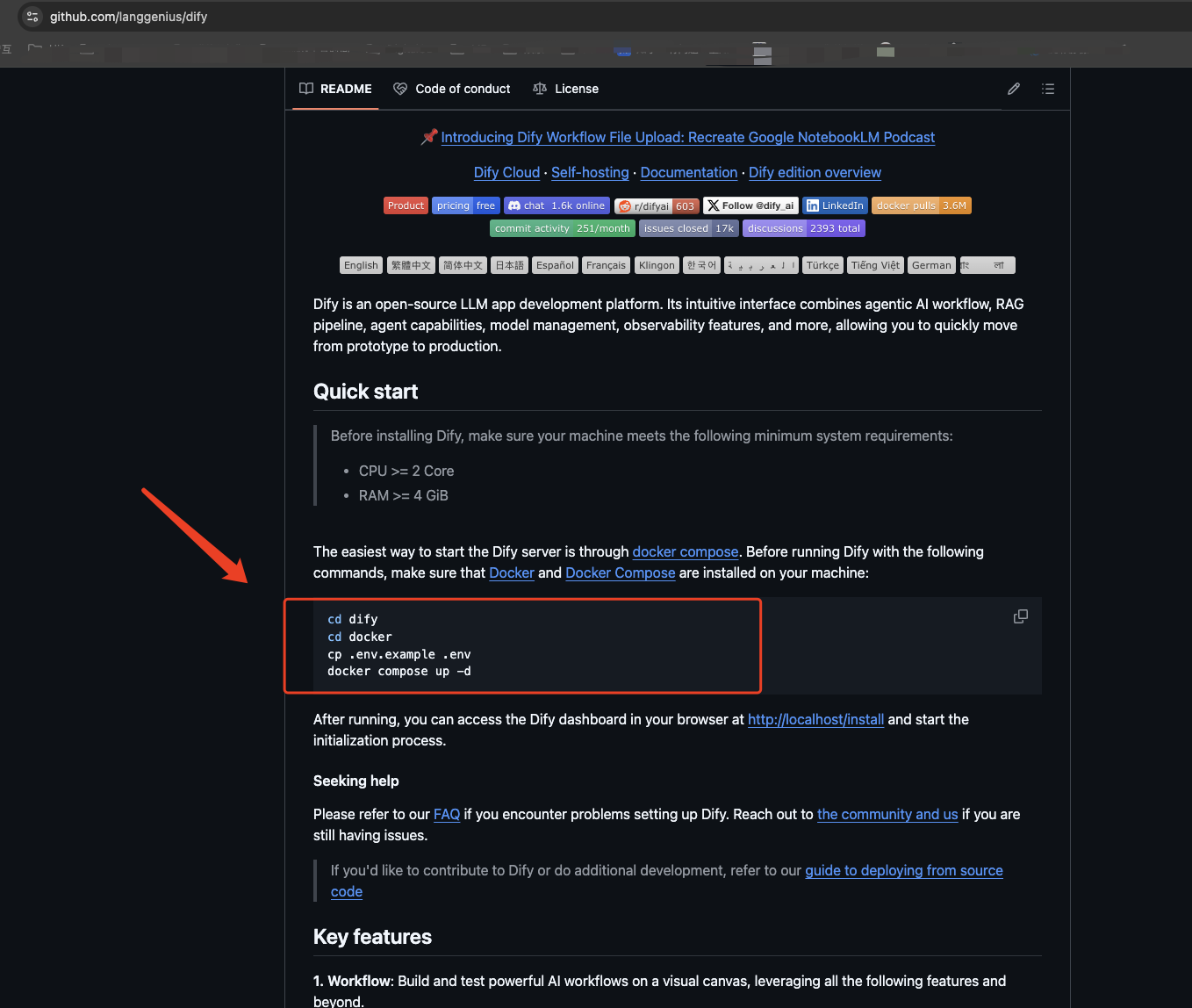The width and height of the screenshot is (1192, 1008).
Task: Open the pencil icon to edit the README
Action: (x=1014, y=89)
